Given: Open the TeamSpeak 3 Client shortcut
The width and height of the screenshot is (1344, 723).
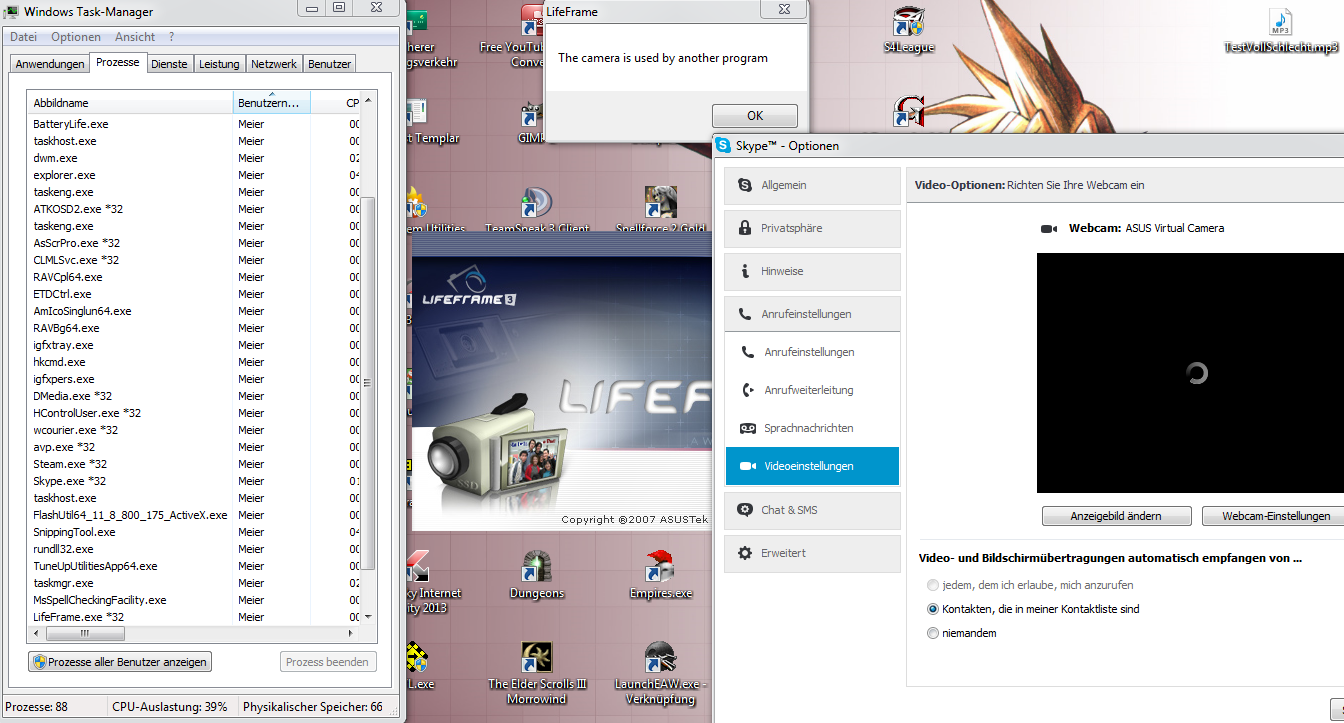Looking at the screenshot, I should (x=537, y=210).
